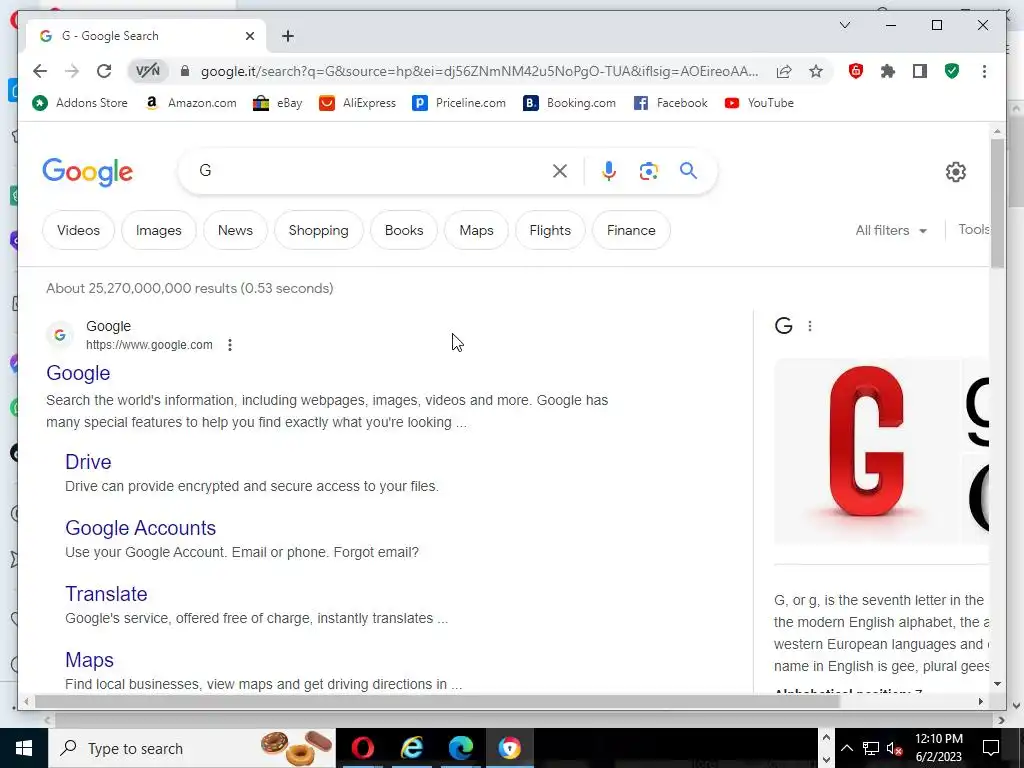Open Internet Explorer from the taskbar
1024x768 pixels.
411,748
